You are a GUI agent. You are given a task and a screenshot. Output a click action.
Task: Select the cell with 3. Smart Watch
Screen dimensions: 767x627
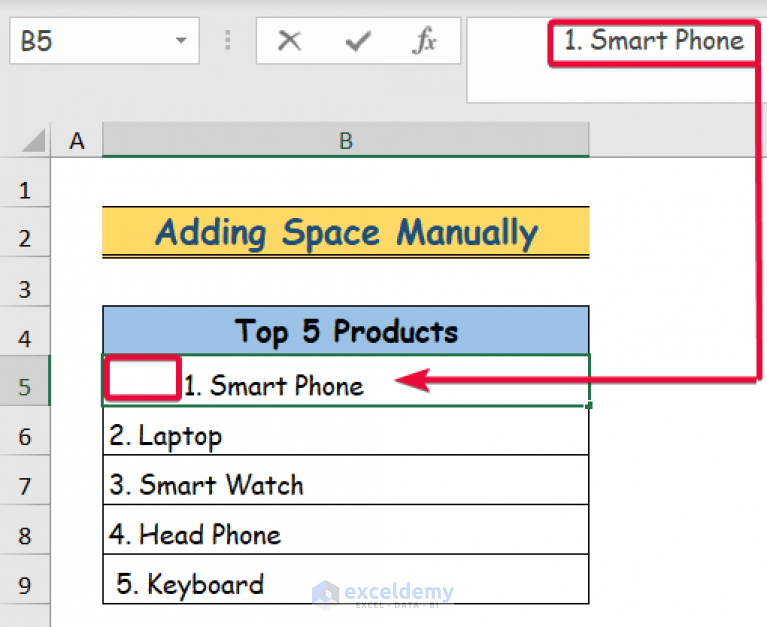tap(346, 480)
